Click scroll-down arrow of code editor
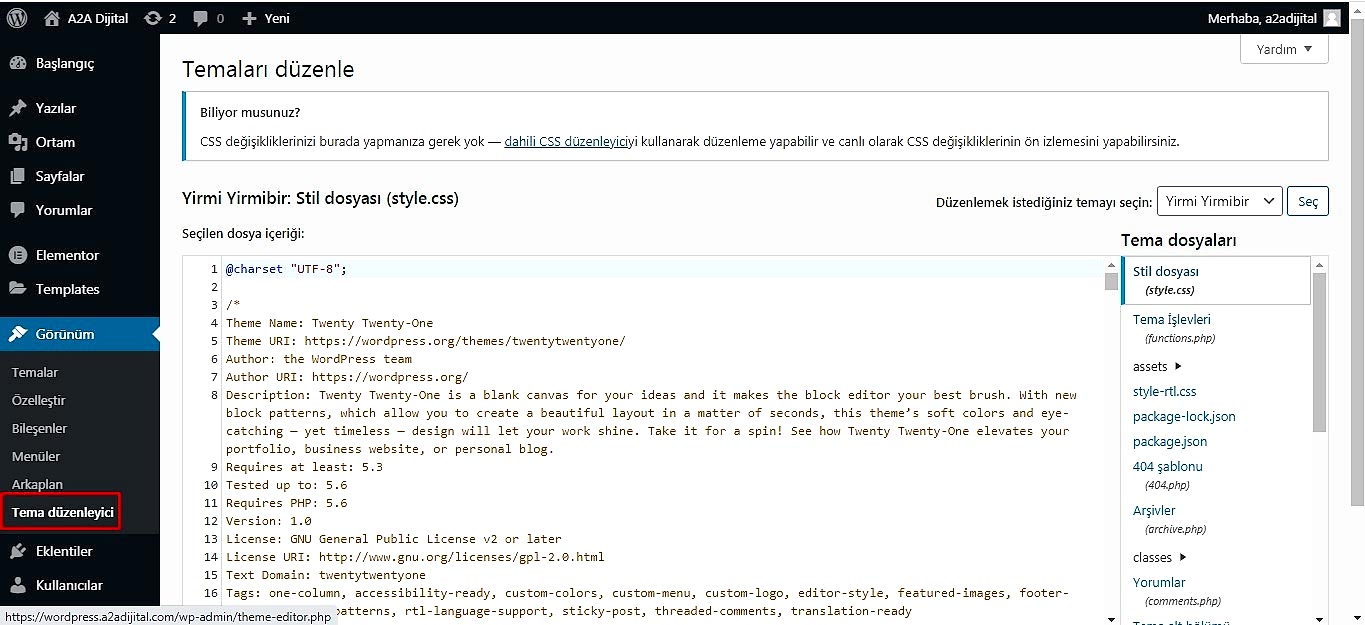Image resolution: width=1365 pixels, height=625 pixels. click(x=1111, y=618)
